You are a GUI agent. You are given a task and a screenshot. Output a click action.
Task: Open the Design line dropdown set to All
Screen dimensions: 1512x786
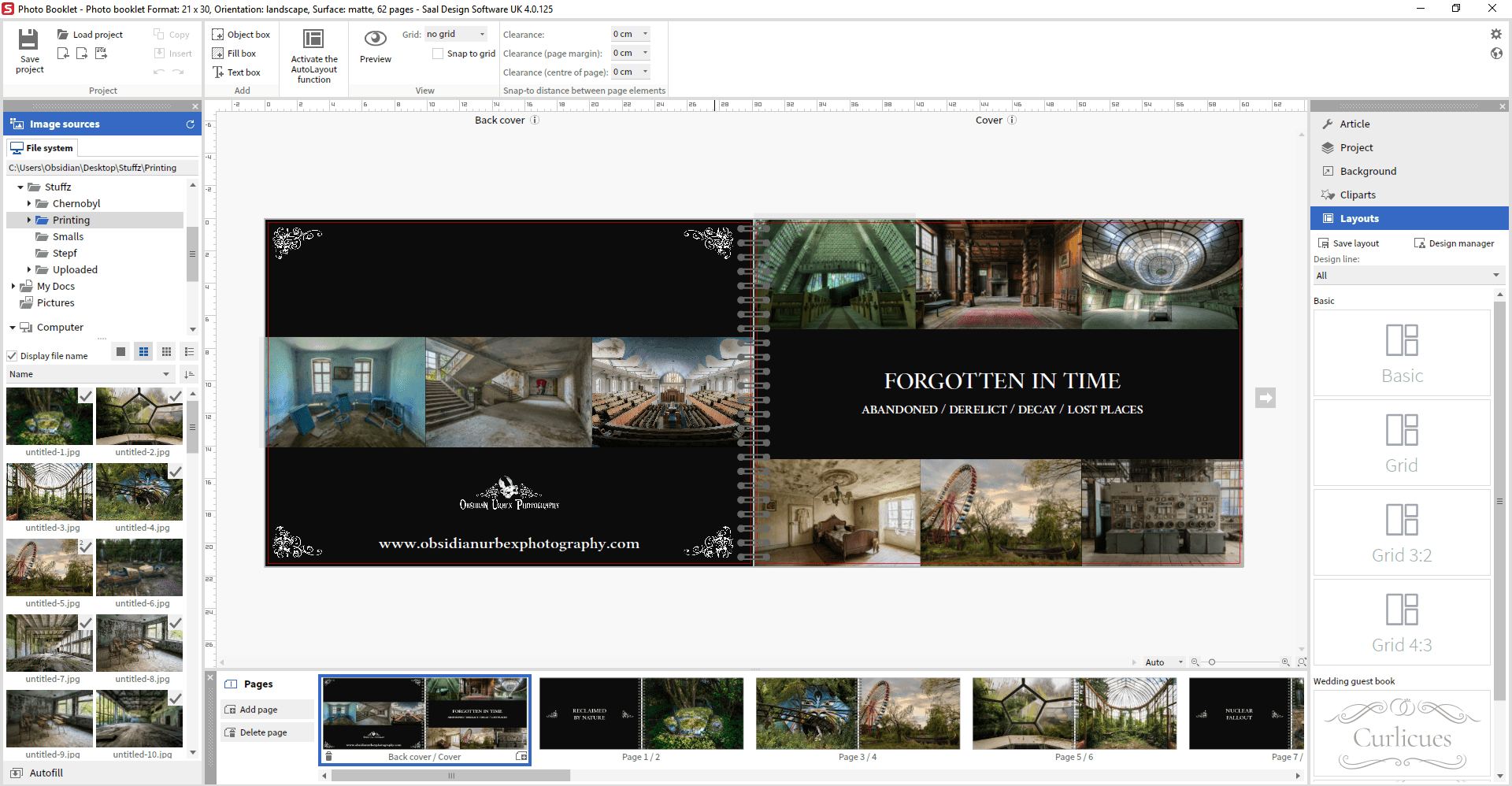pos(1409,276)
